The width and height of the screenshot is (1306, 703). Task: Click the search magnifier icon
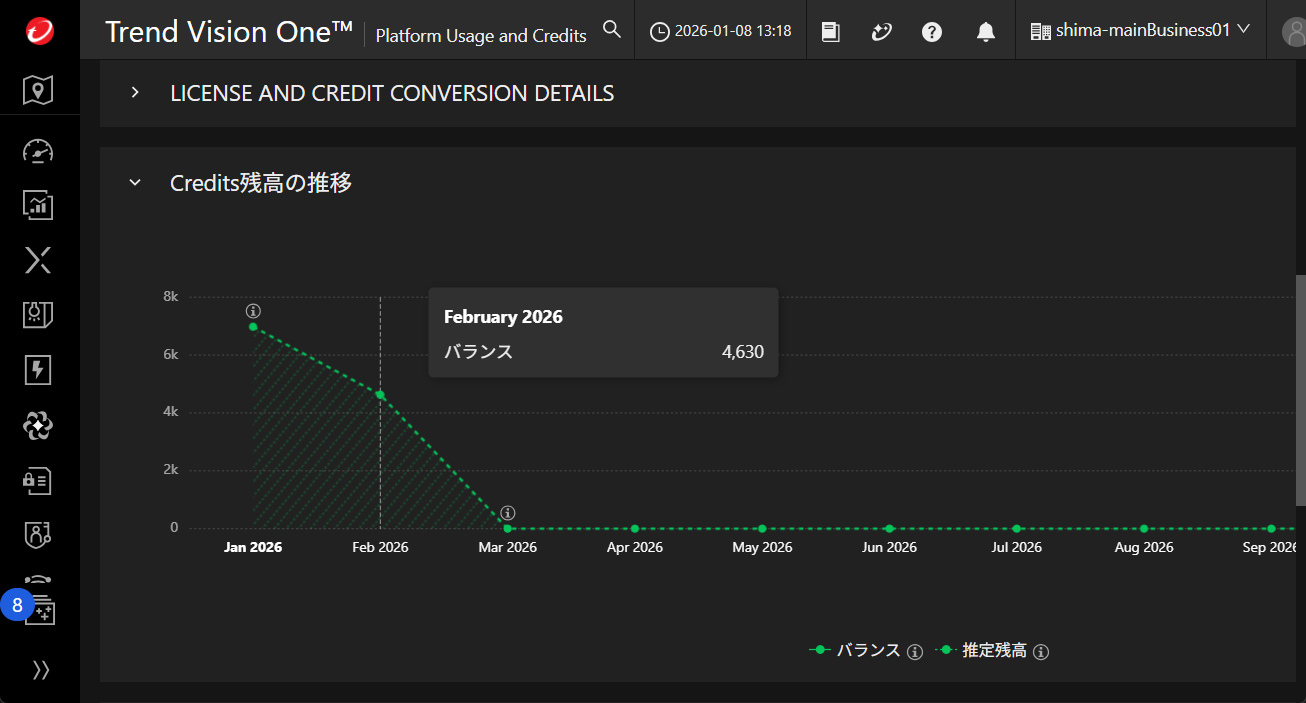coord(612,30)
